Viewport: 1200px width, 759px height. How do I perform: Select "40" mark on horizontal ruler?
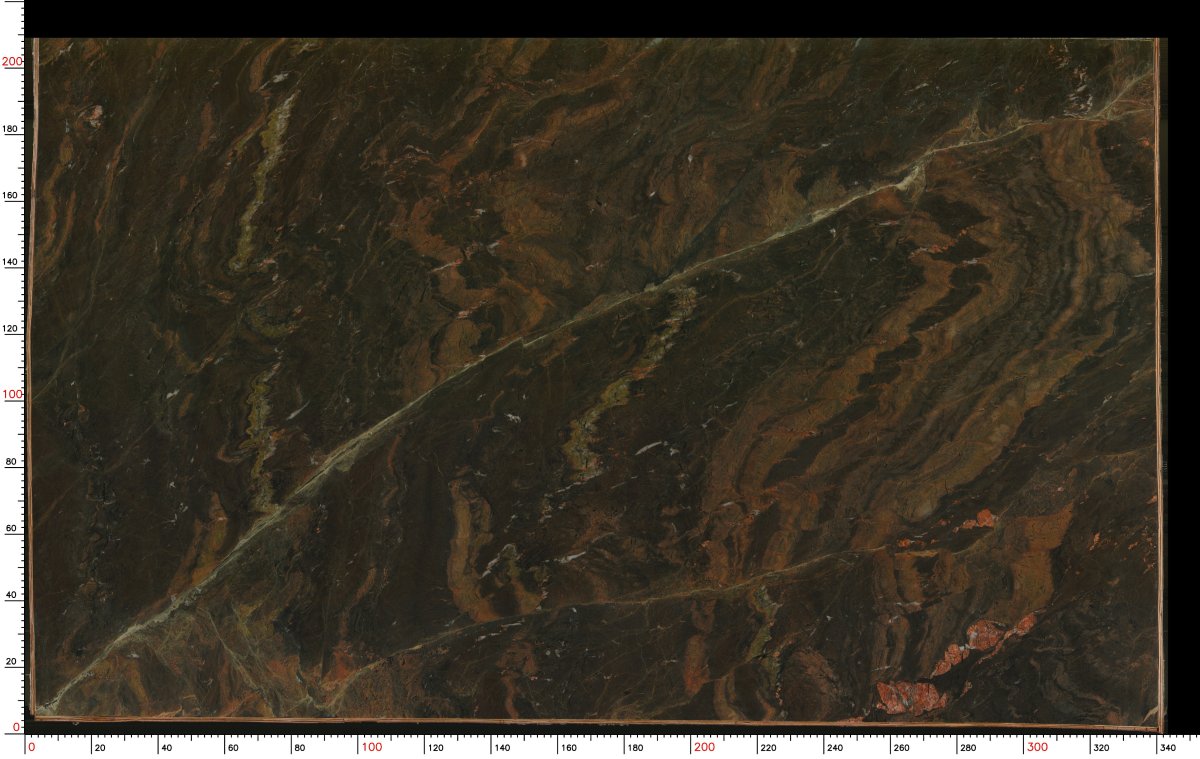165,748
